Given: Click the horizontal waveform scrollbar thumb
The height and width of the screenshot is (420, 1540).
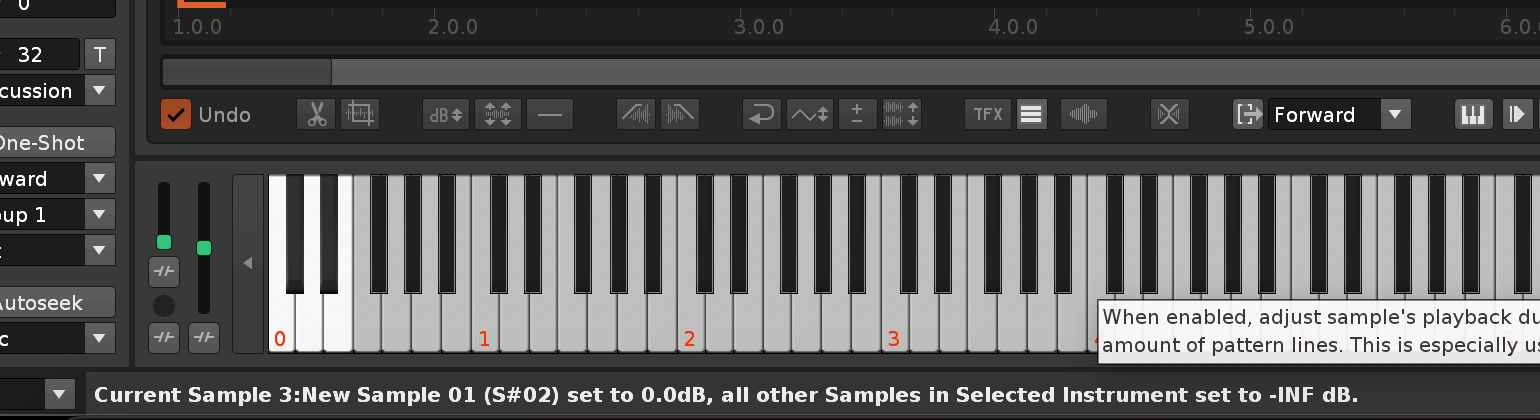Looking at the screenshot, I should pyautogui.click(x=246, y=72).
